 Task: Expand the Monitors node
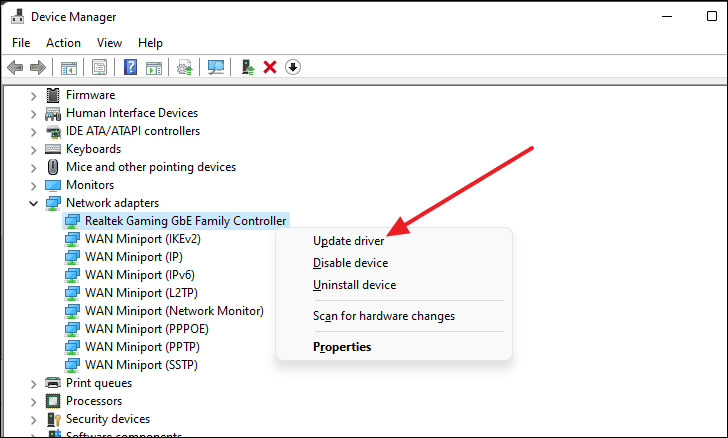[x=33, y=186]
